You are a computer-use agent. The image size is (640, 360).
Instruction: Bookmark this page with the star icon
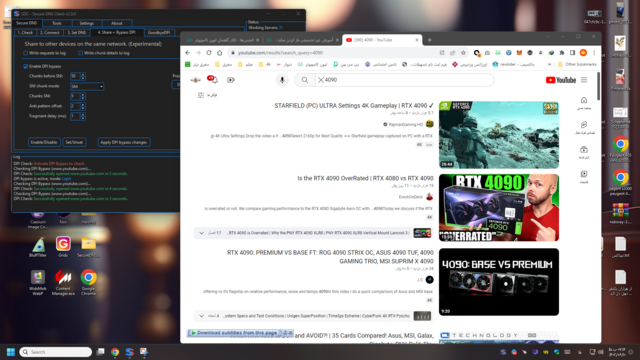(x=463, y=53)
